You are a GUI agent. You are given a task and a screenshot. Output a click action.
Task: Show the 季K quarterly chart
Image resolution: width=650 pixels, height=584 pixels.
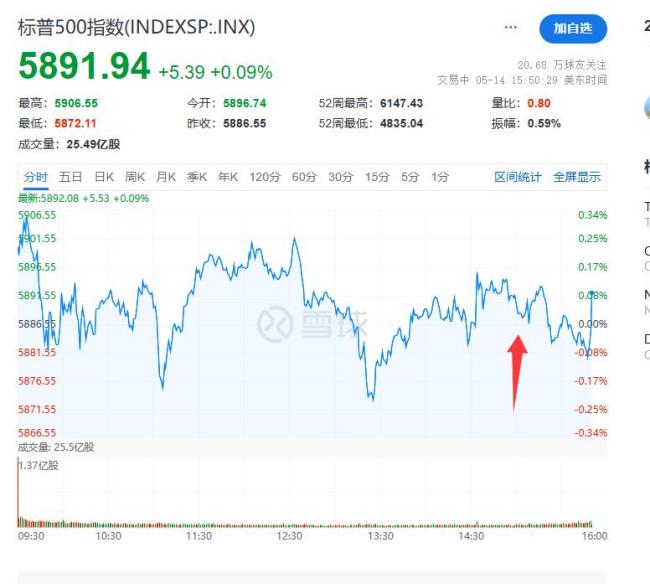coord(199,177)
